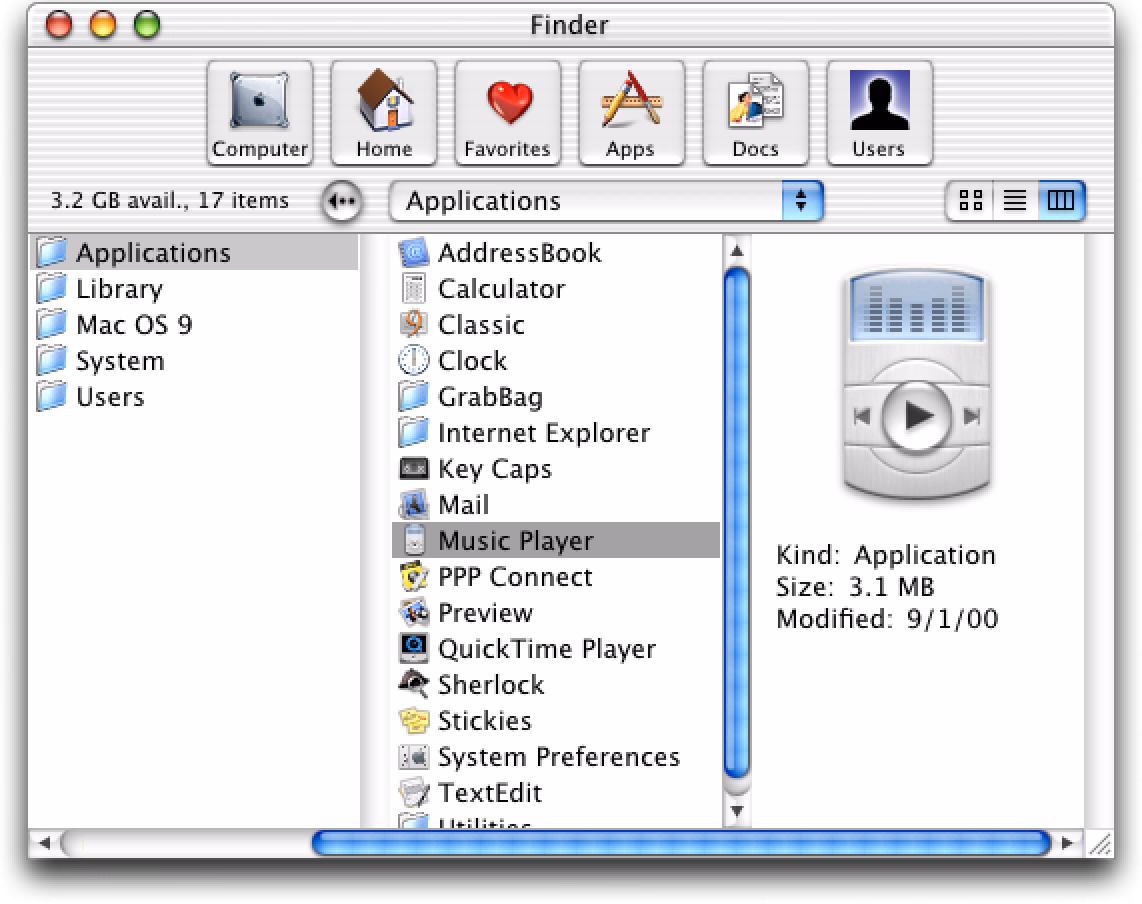Switch to column view mode
Image resolution: width=1142 pixels, height=904 pixels.
click(x=1061, y=201)
